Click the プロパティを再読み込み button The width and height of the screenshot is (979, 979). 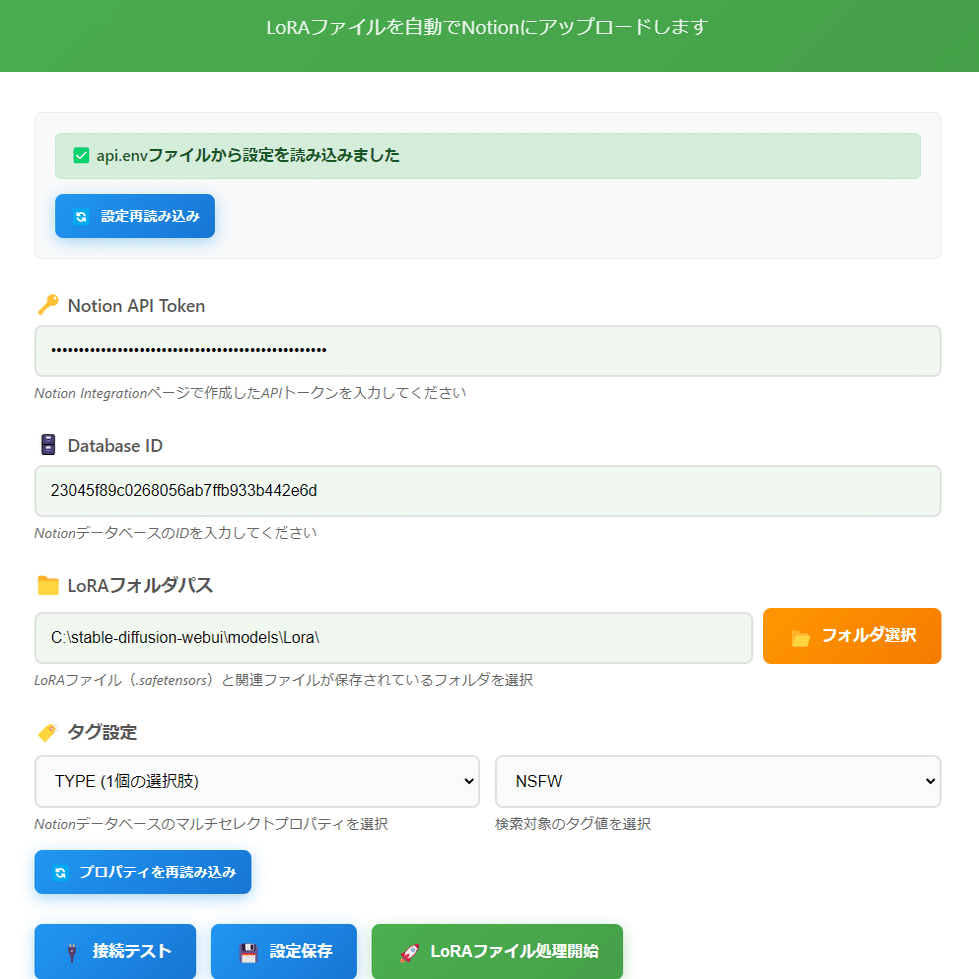tap(143, 872)
